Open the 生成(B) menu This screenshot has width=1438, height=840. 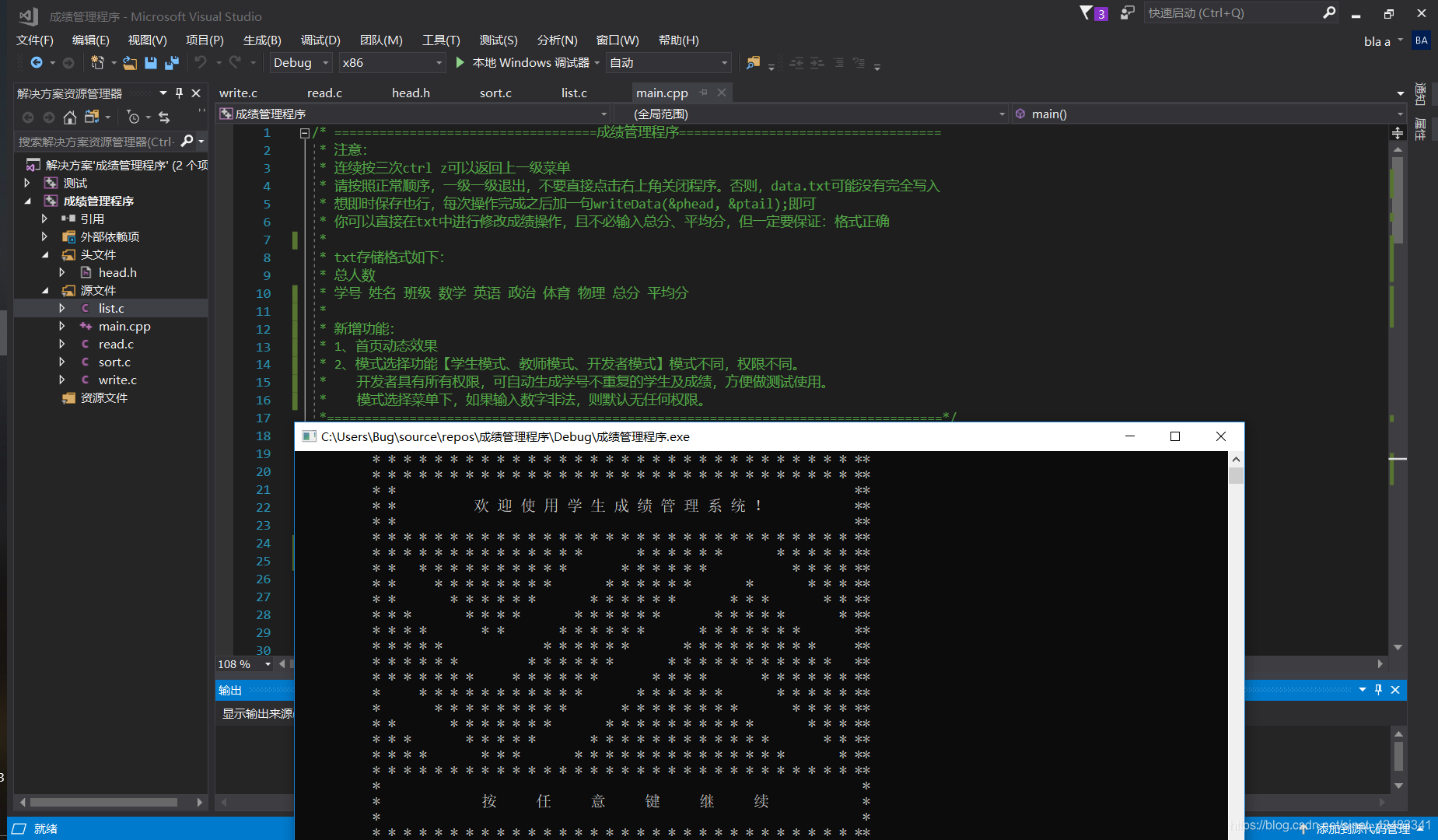click(x=262, y=40)
